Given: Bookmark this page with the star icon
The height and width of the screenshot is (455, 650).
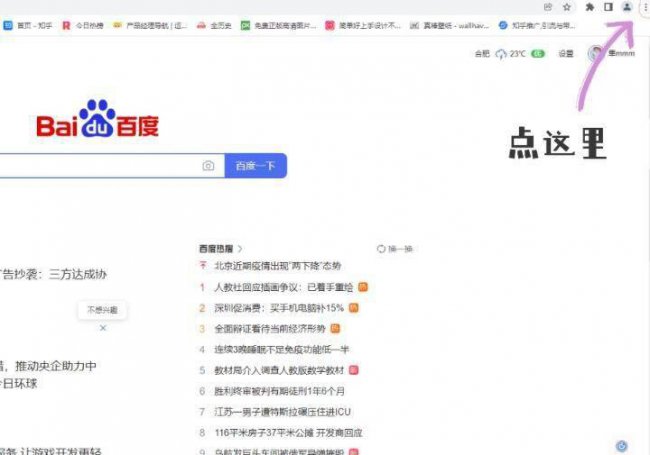Looking at the screenshot, I should click(567, 7).
